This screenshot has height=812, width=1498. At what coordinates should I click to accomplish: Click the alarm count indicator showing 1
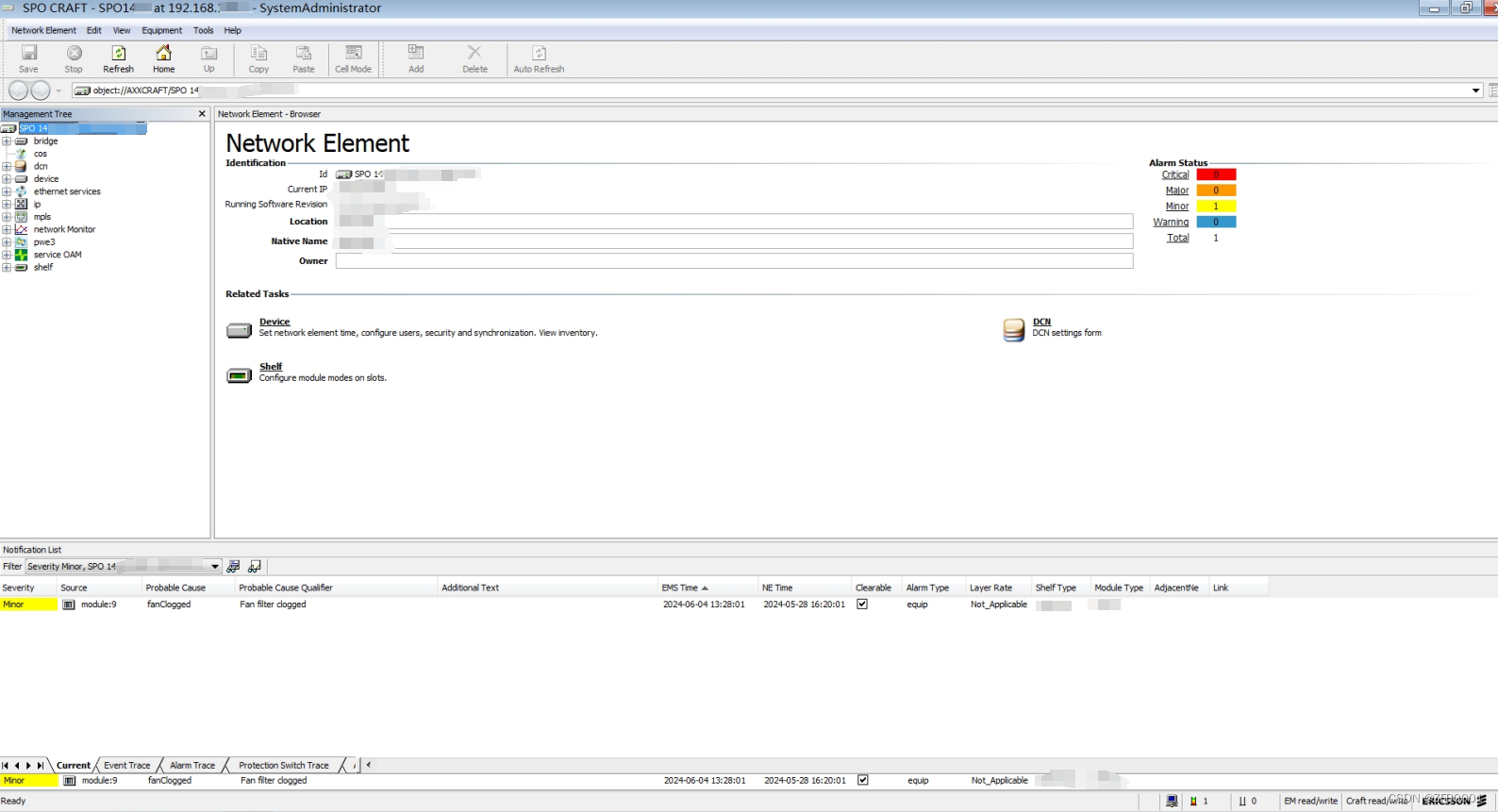(1199, 801)
